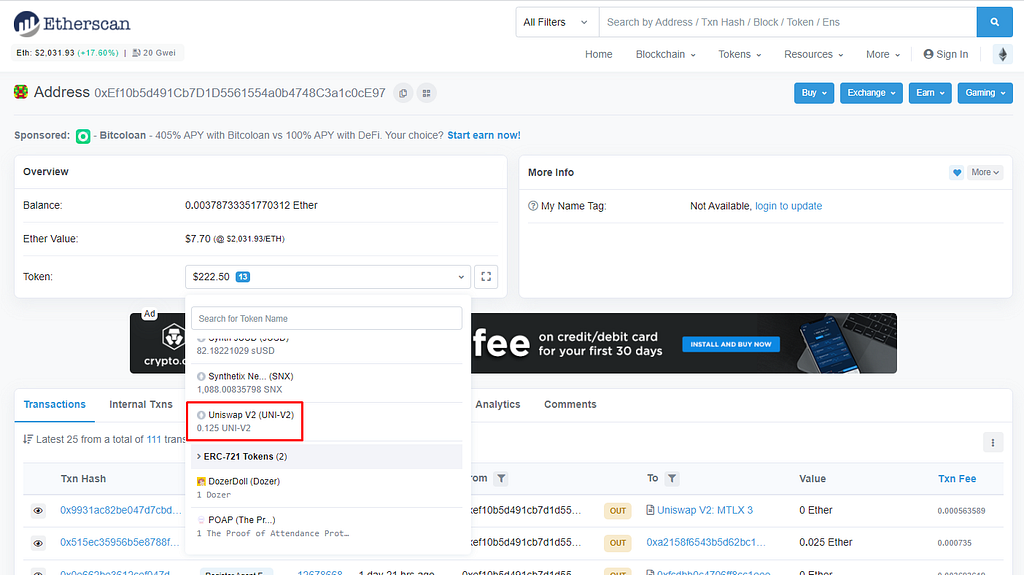This screenshot has width=1024, height=575.
Task: Open the Gaming dropdown button
Action: 985,93
